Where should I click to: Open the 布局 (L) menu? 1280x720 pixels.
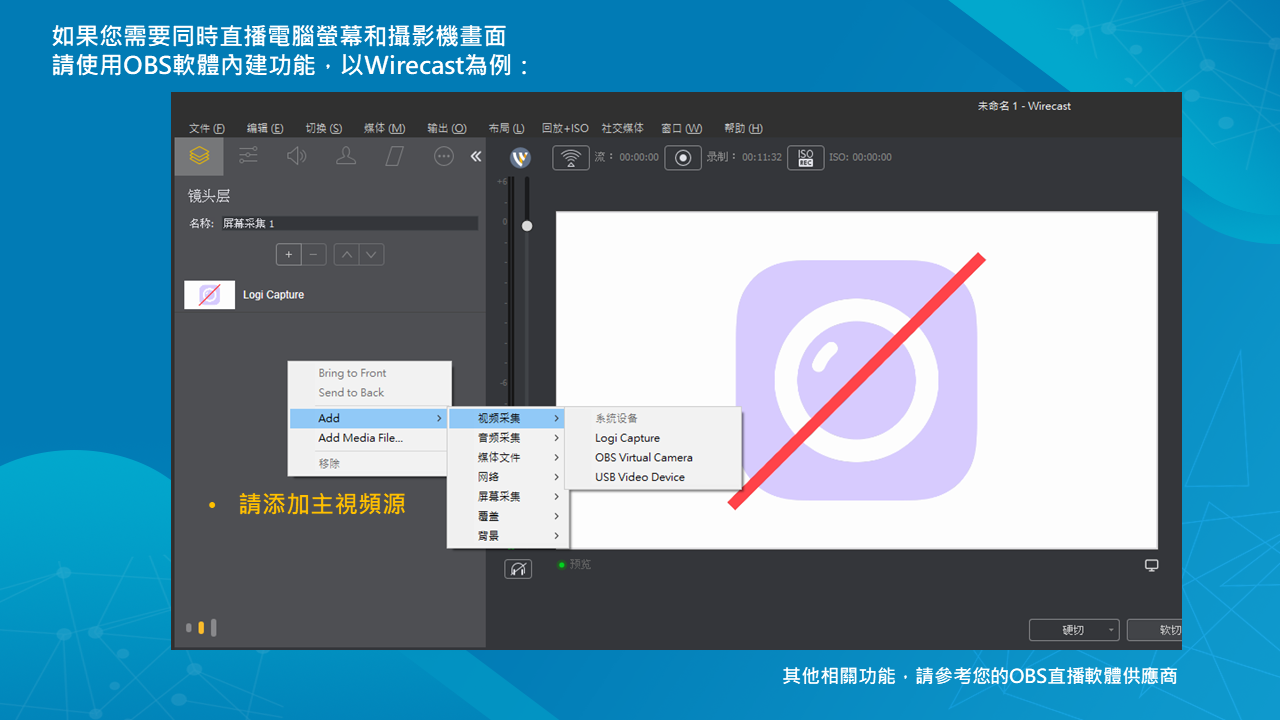pyautogui.click(x=506, y=128)
